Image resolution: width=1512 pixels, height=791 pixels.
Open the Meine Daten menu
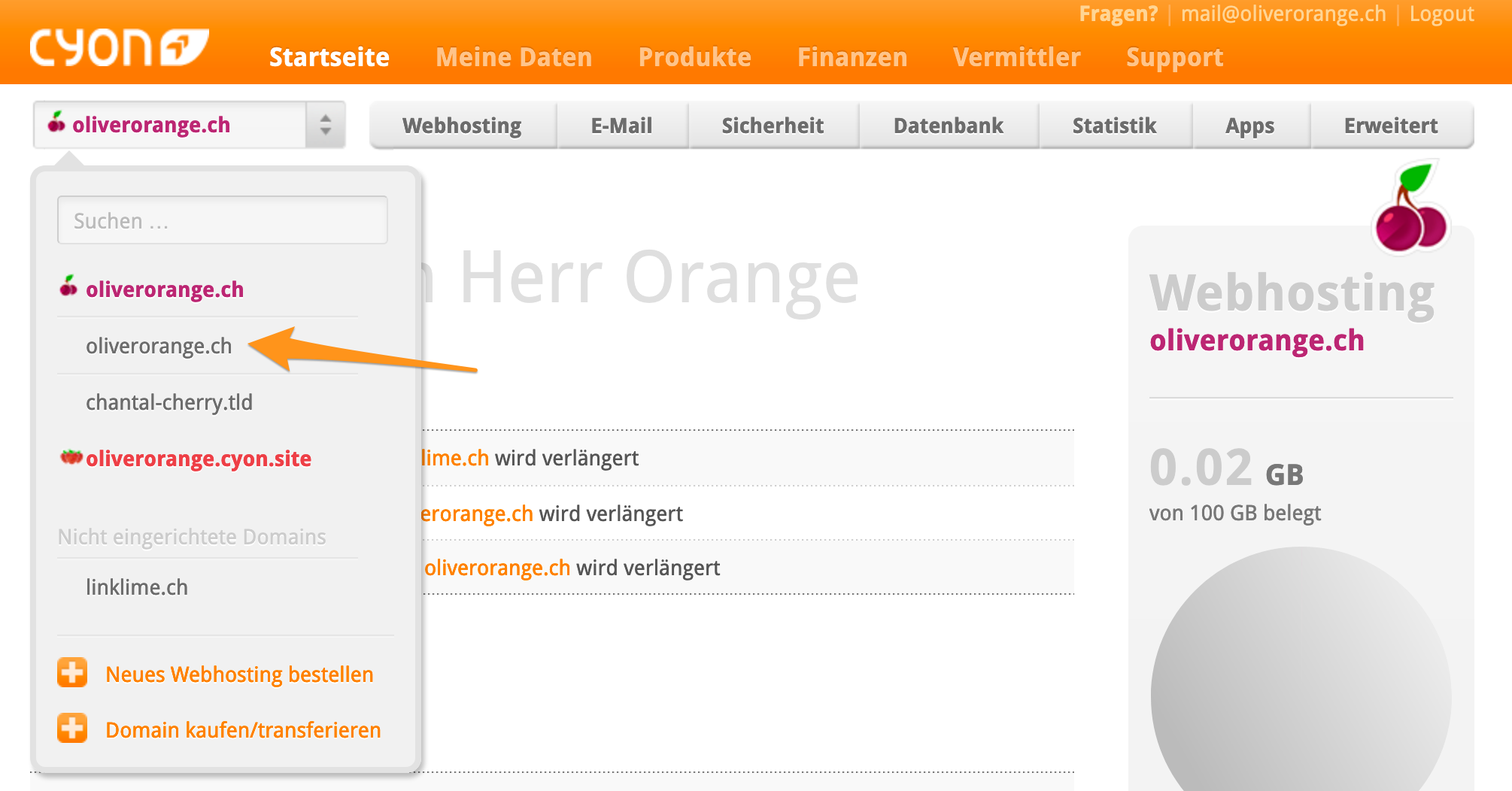click(x=514, y=57)
